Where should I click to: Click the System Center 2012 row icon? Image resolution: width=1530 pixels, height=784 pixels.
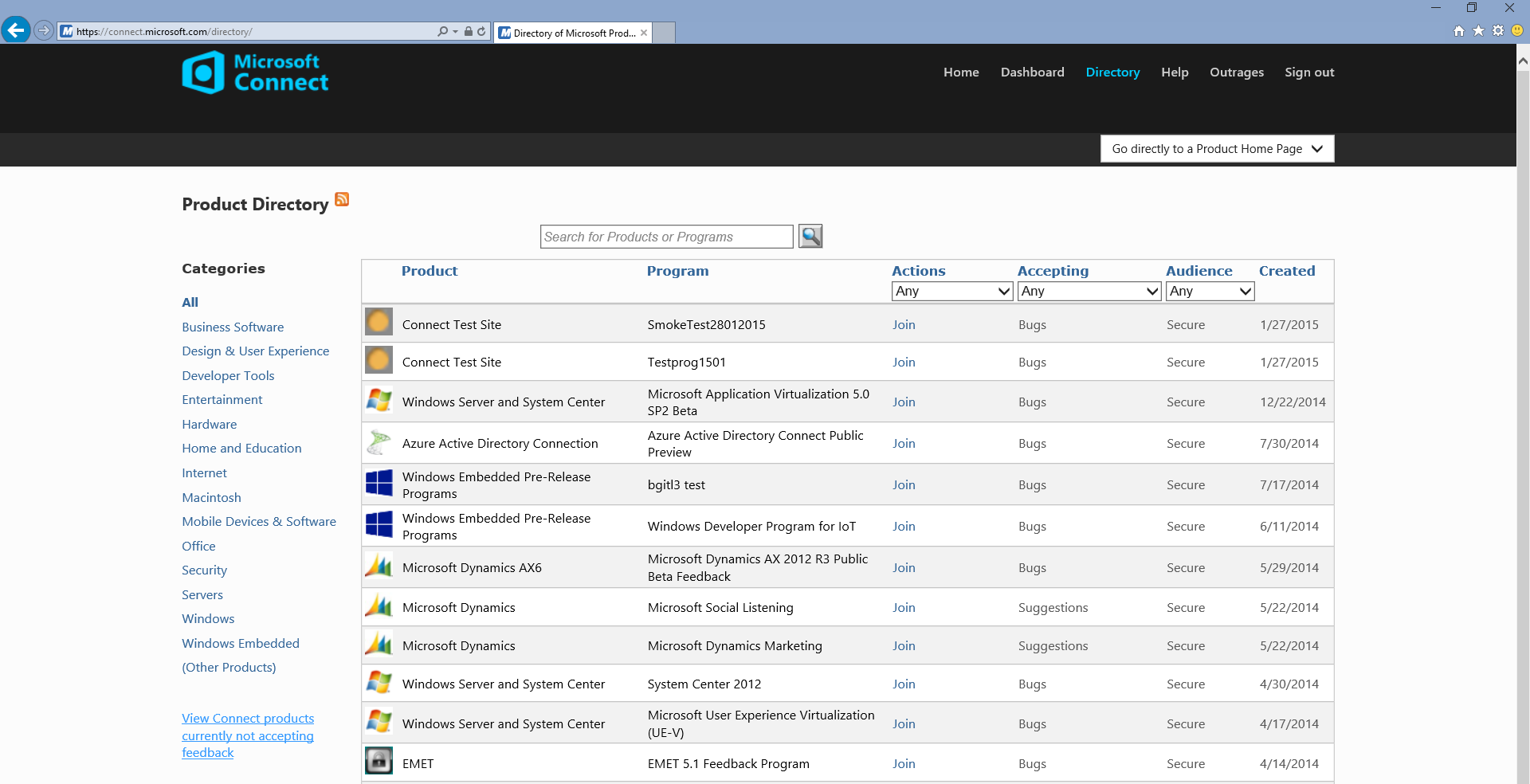[x=379, y=682]
